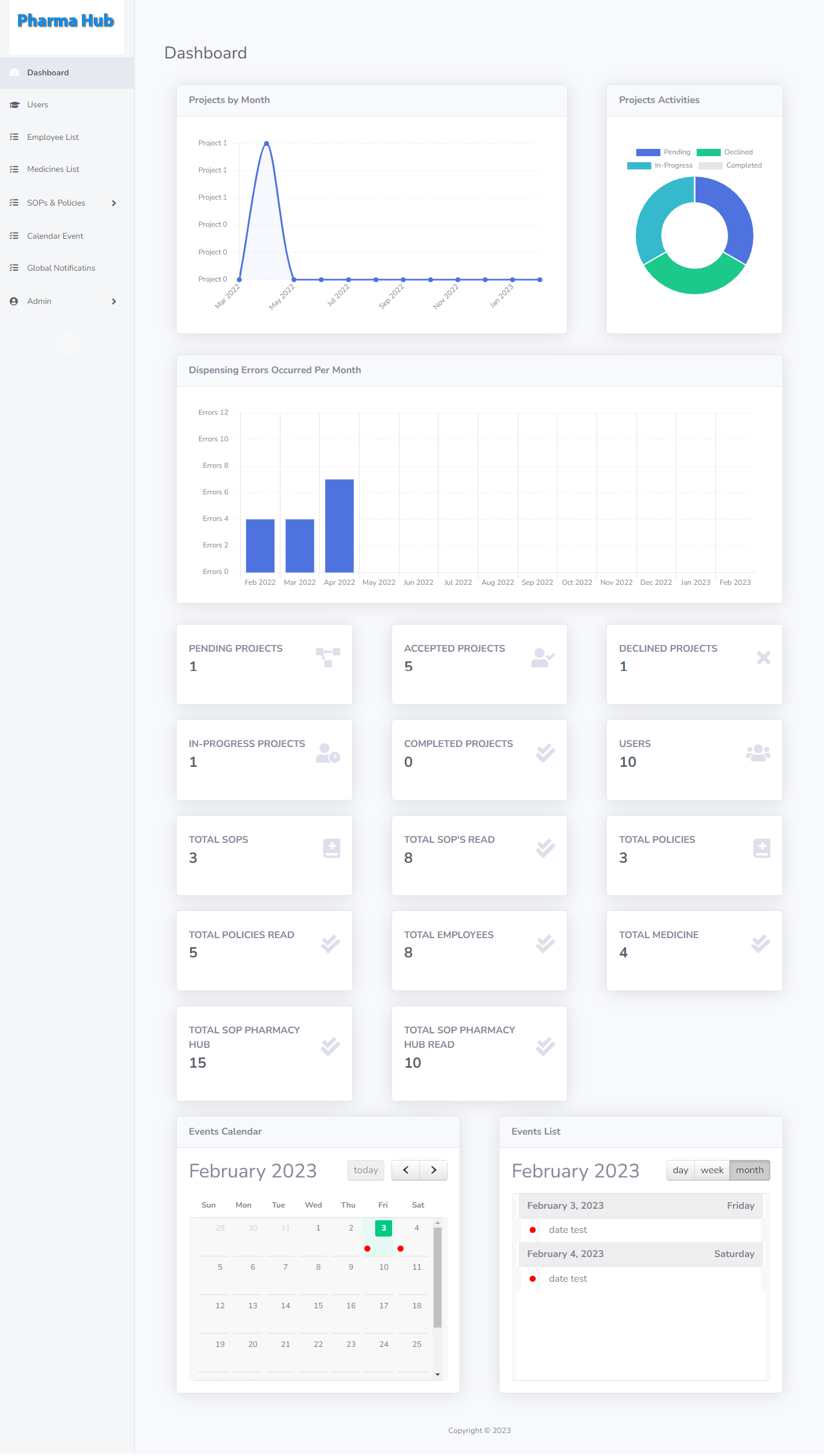Click the Total SOPs book icon
The height and width of the screenshot is (1456, 824).
[332, 849]
